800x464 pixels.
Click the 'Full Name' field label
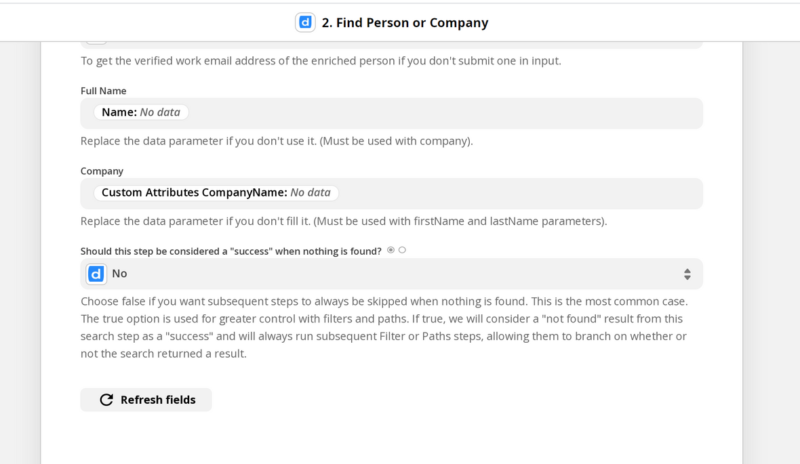click(x=104, y=91)
